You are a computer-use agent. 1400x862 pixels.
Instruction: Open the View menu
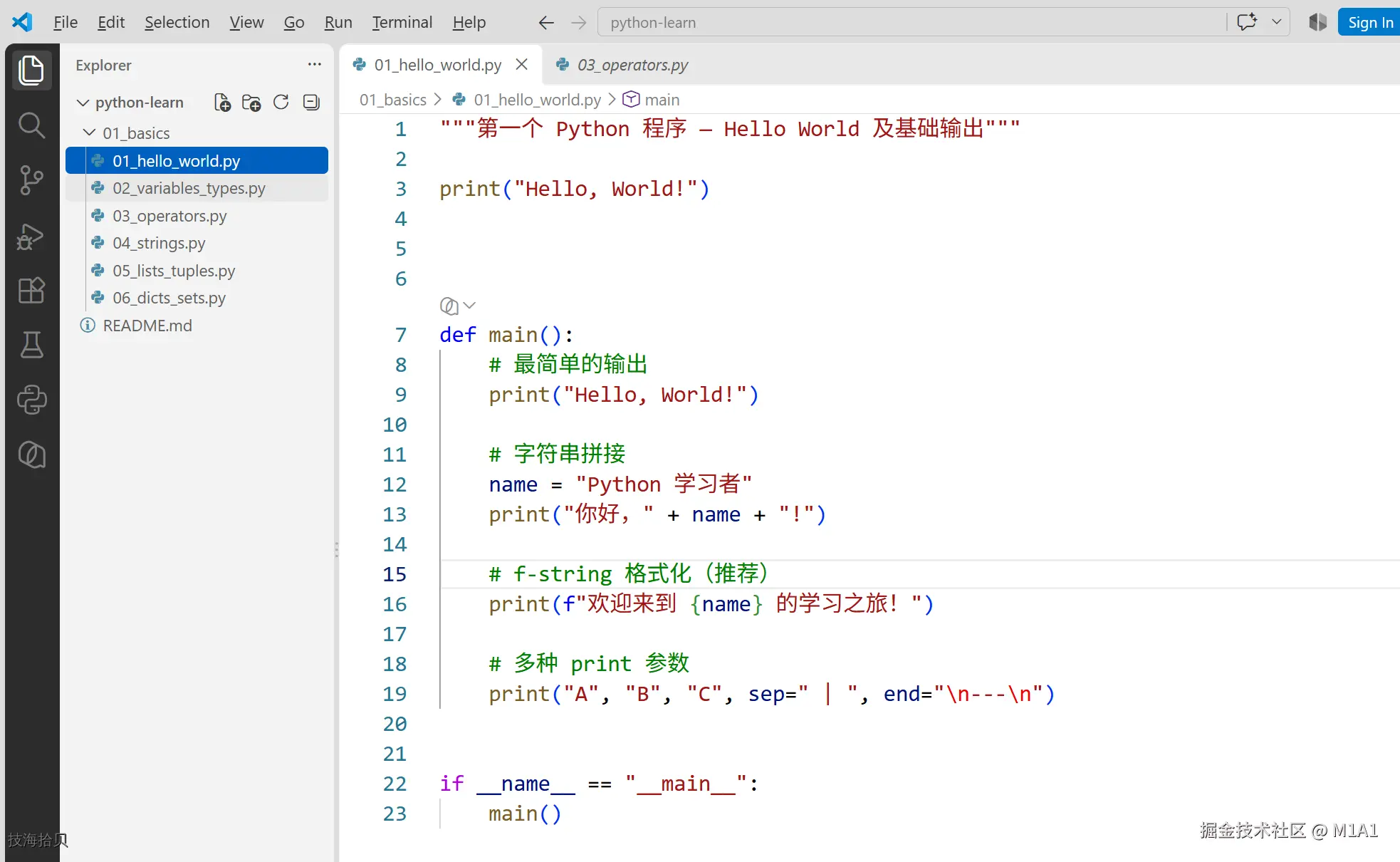[246, 23]
